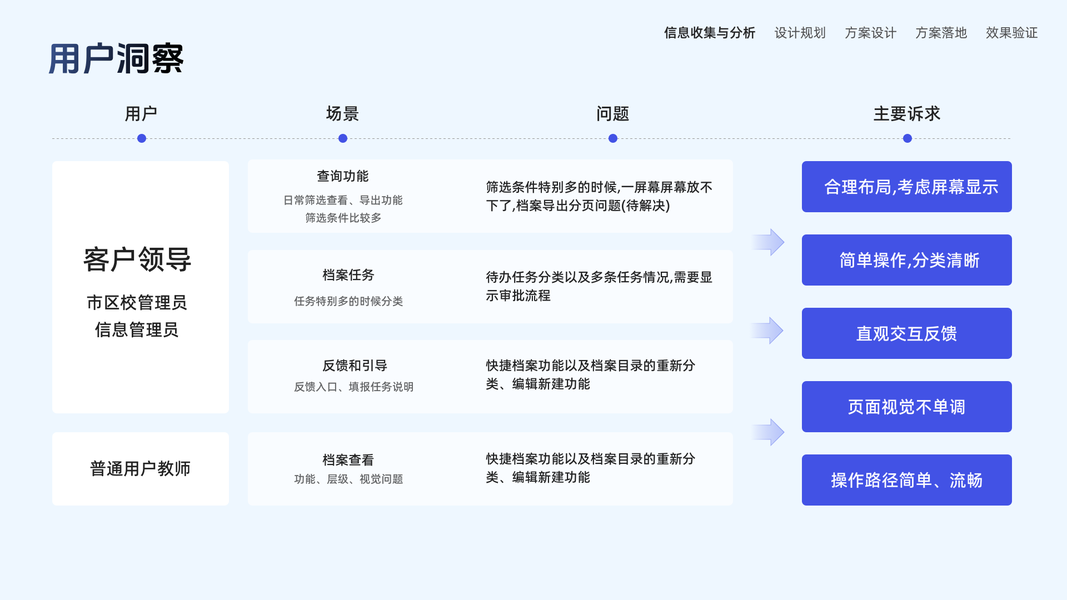Click the arrow icon beside 查询功能 row

pyautogui.click(x=769, y=242)
